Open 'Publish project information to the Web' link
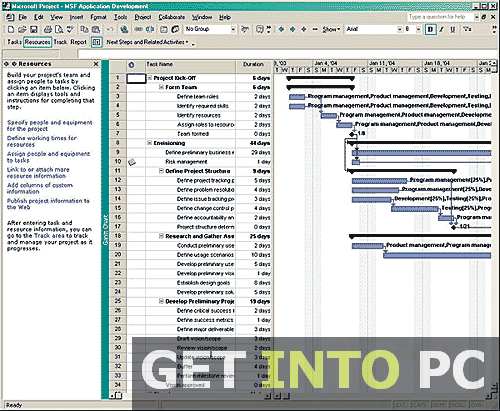 coord(48,204)
